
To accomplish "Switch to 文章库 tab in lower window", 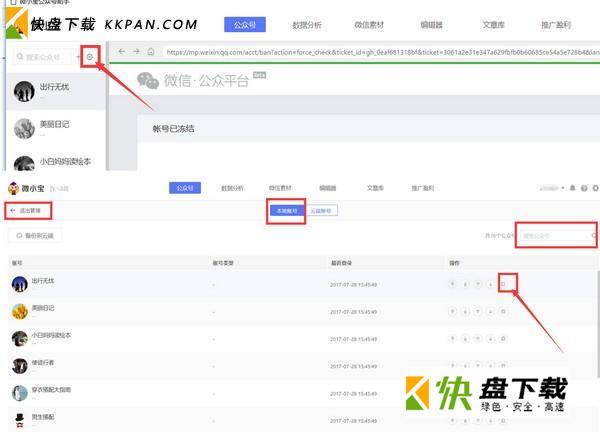I will (x=375, y=188).
